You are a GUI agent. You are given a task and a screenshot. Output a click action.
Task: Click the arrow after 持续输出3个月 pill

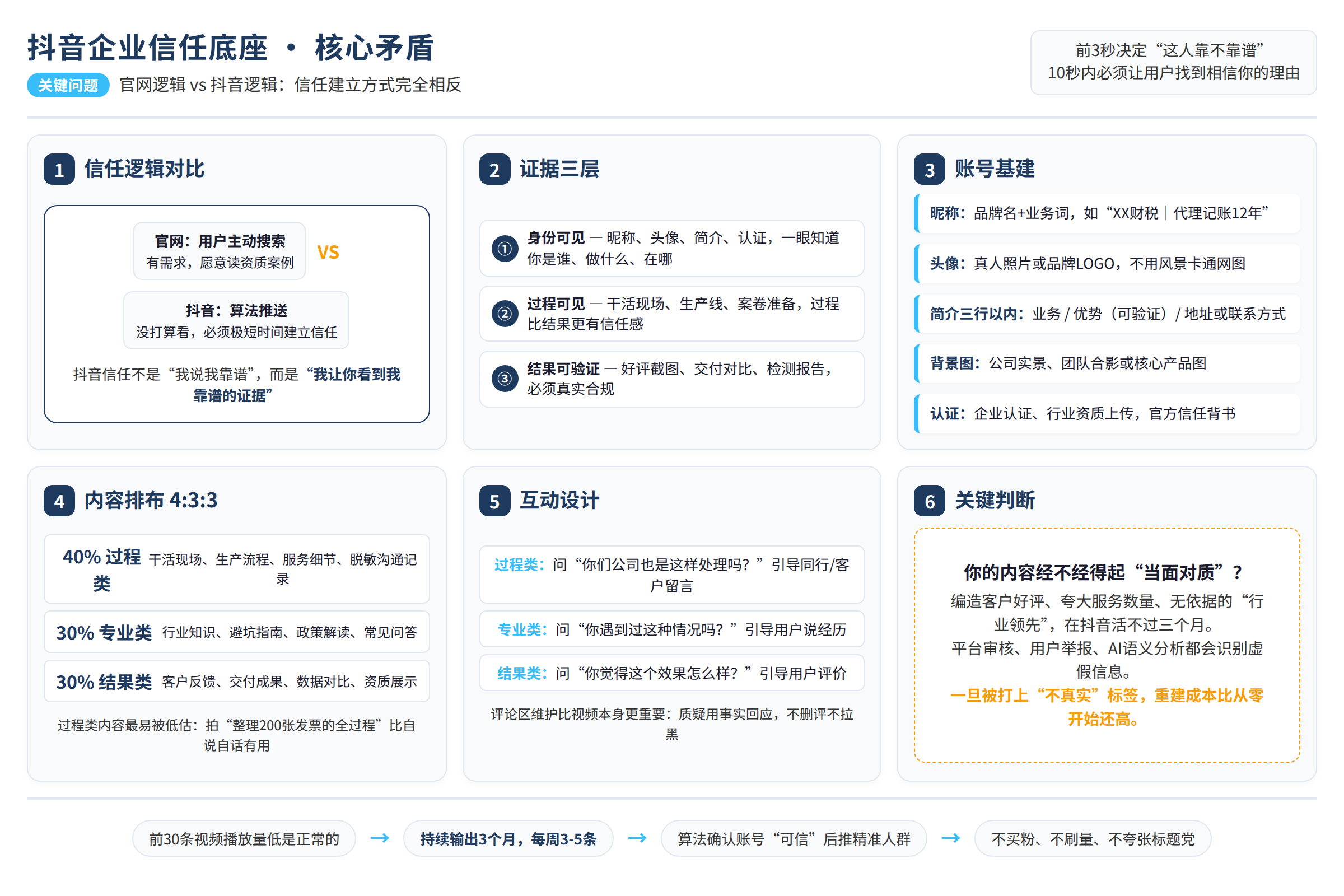[x=637, y=838]
